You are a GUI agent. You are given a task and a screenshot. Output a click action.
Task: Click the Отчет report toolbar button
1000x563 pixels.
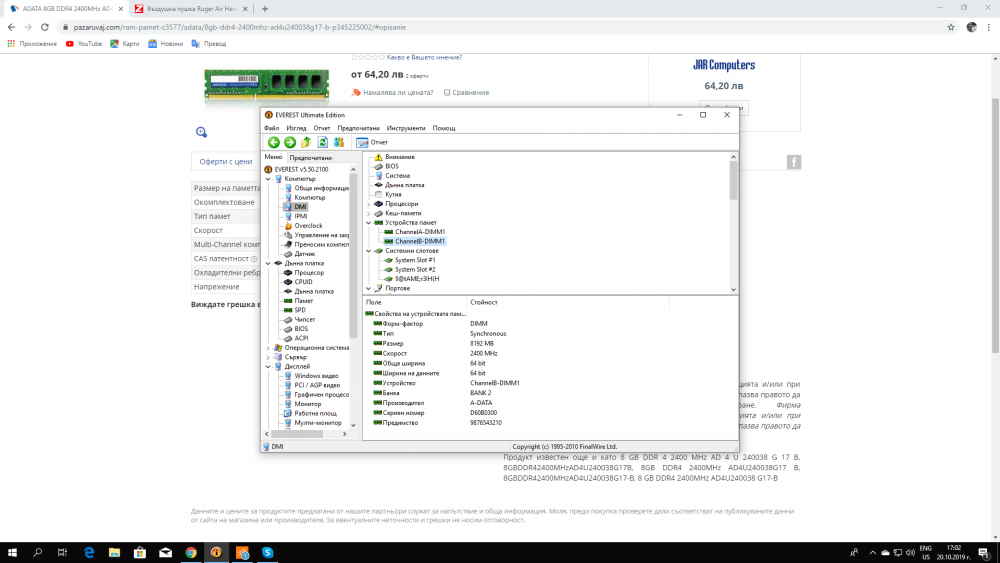point(372,142)
